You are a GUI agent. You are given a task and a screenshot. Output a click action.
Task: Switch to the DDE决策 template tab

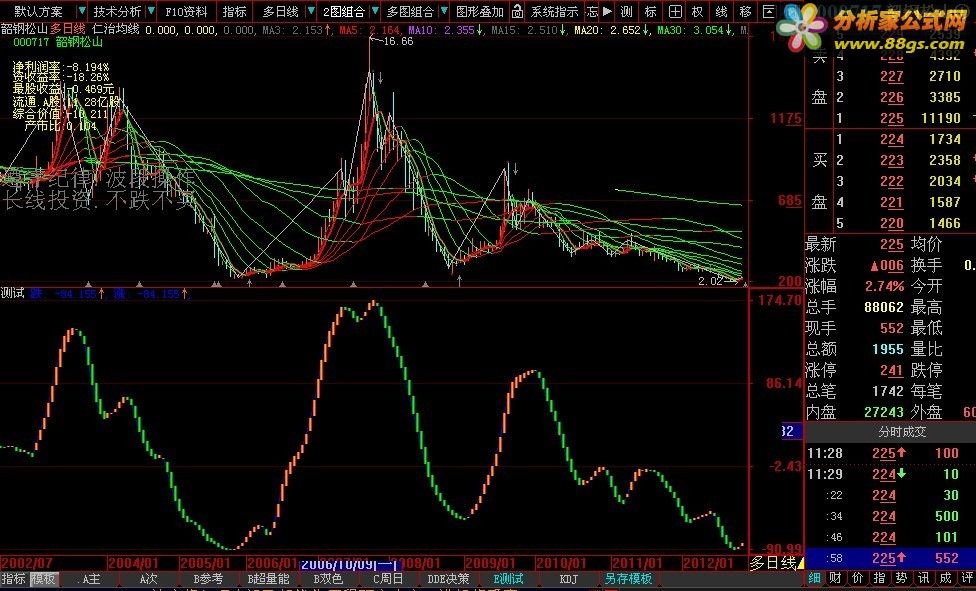click(x=447, y=579)
